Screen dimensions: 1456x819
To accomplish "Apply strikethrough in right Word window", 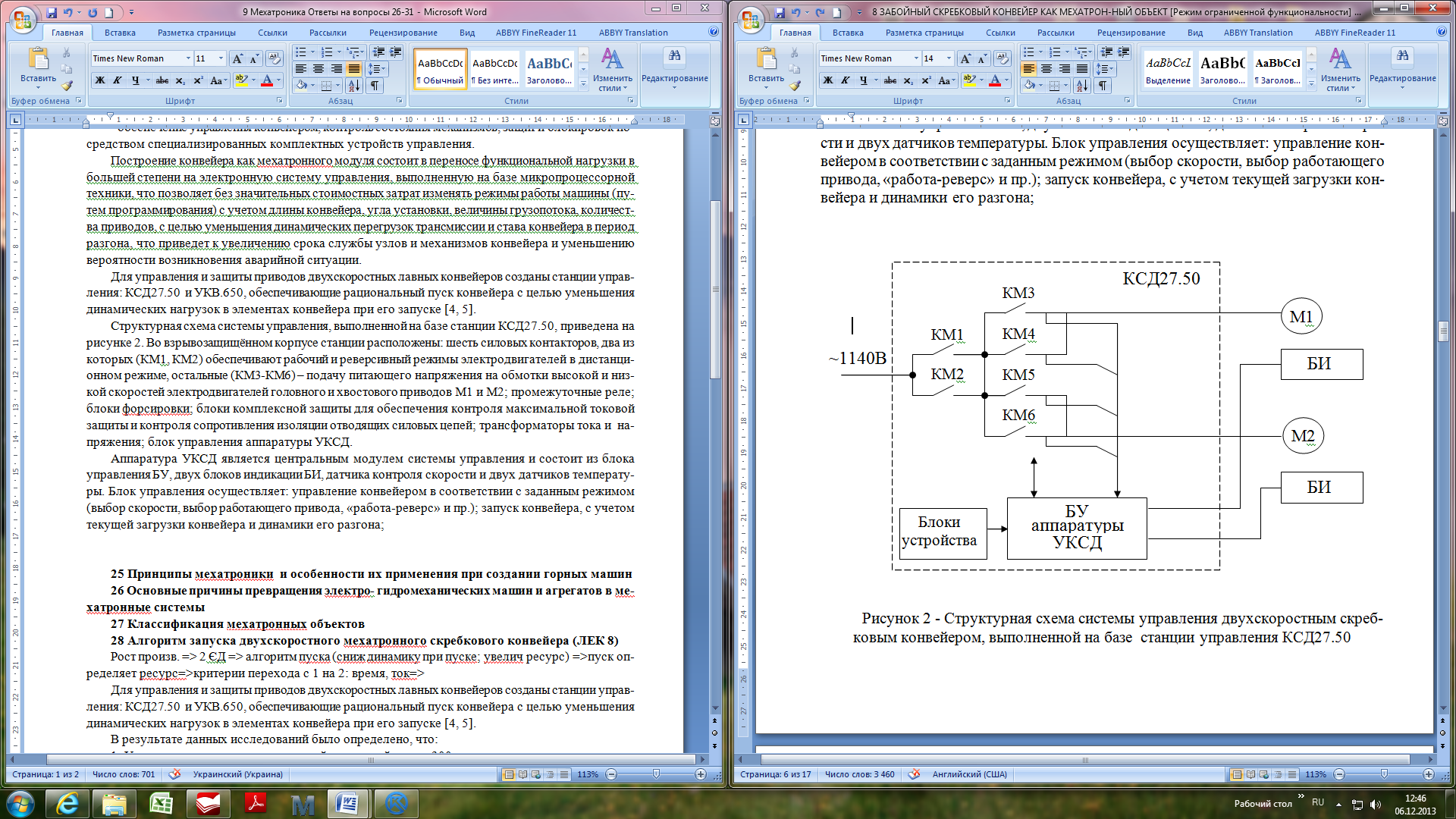I will click(890, 80).
